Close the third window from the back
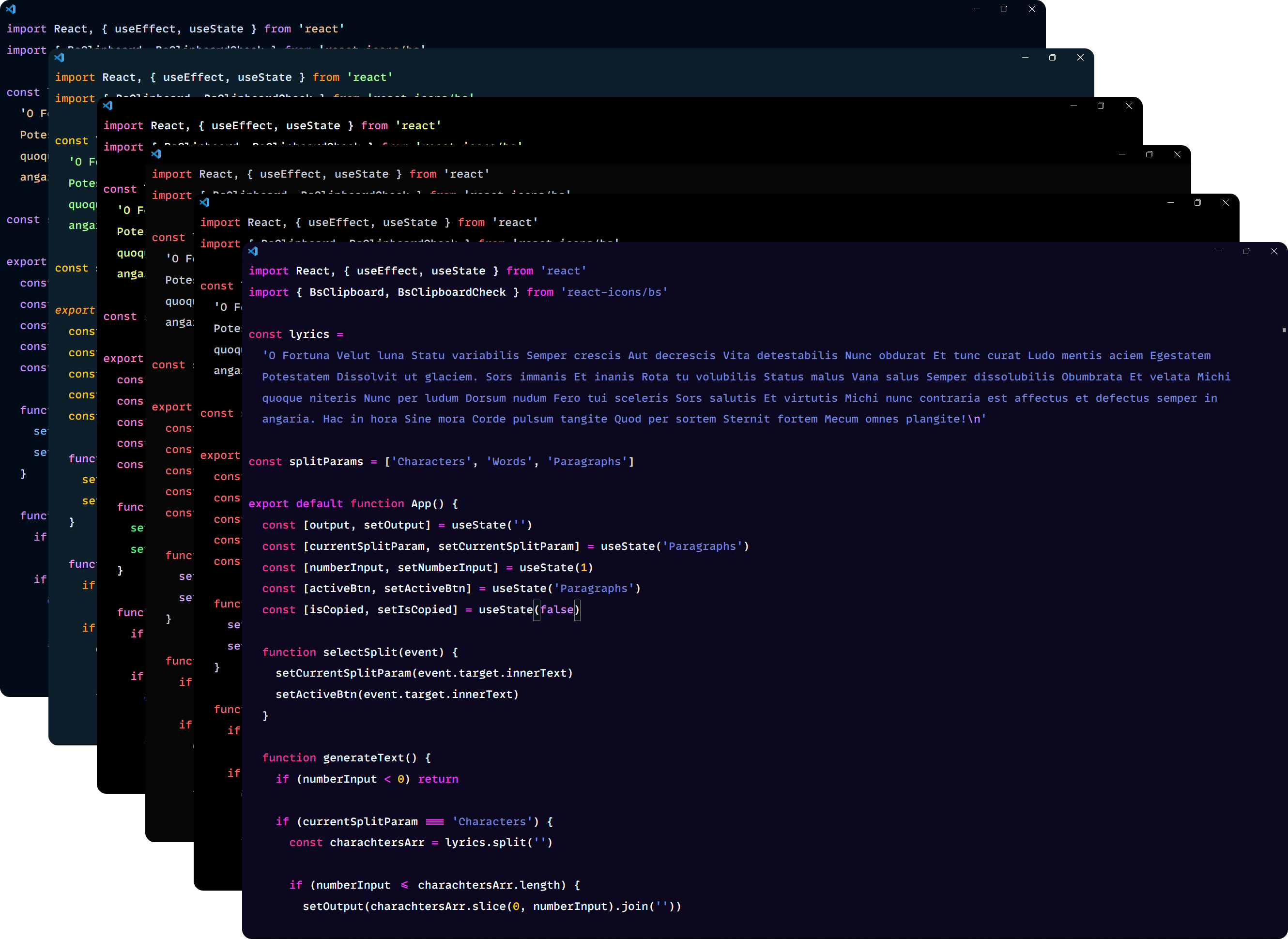1288x939 pixels. [1129, 106]
